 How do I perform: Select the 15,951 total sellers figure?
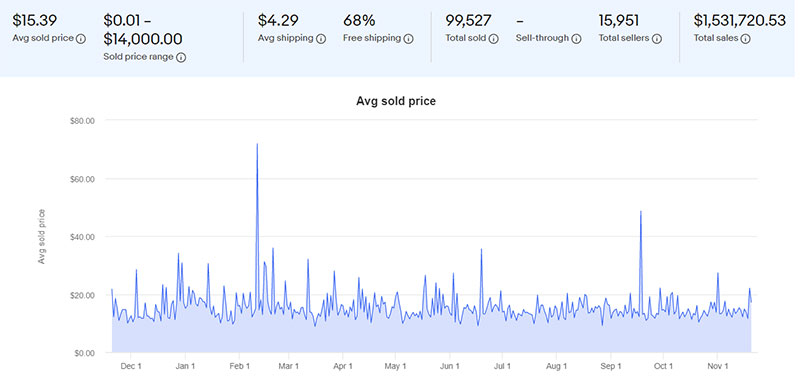coord(618,21)
